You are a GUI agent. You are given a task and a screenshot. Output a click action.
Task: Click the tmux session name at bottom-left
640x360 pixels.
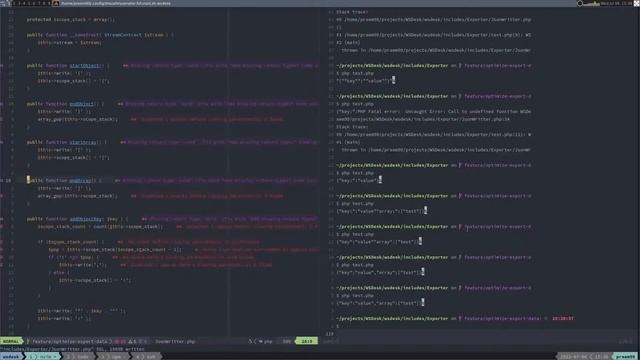pyautogui.click(x=11, y=356)
